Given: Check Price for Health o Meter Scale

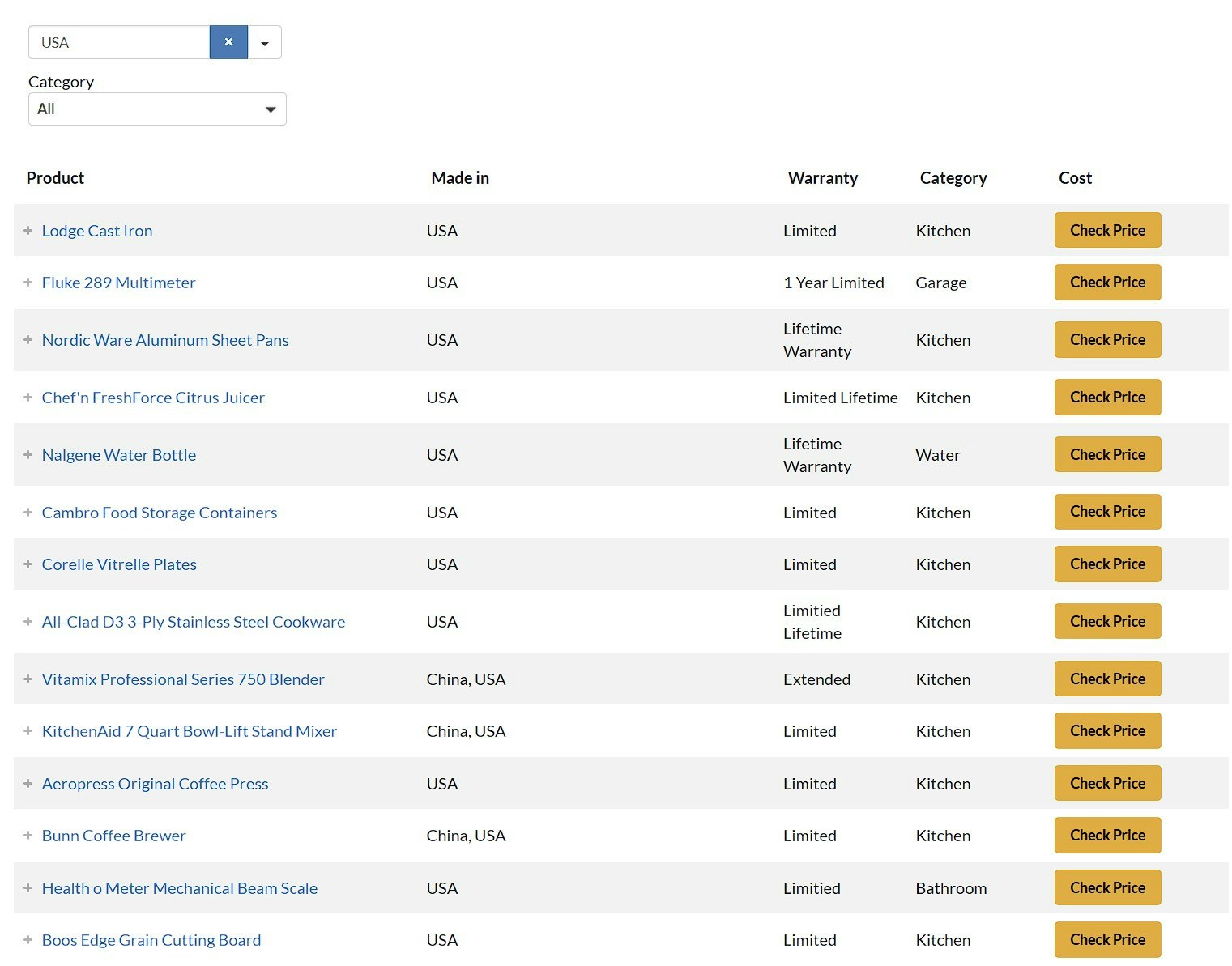Looking at the screenshot, I should coord(1107,887).
